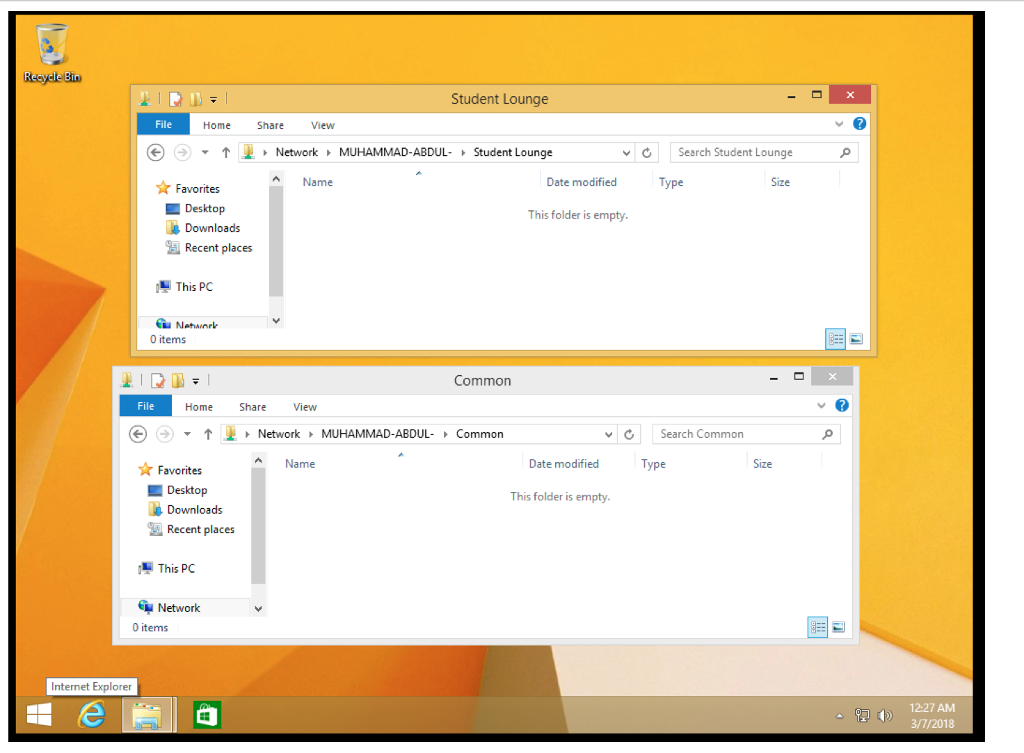1024x753 pixels.
Task: Switch to Share tab in Common window
Action: 252,407
